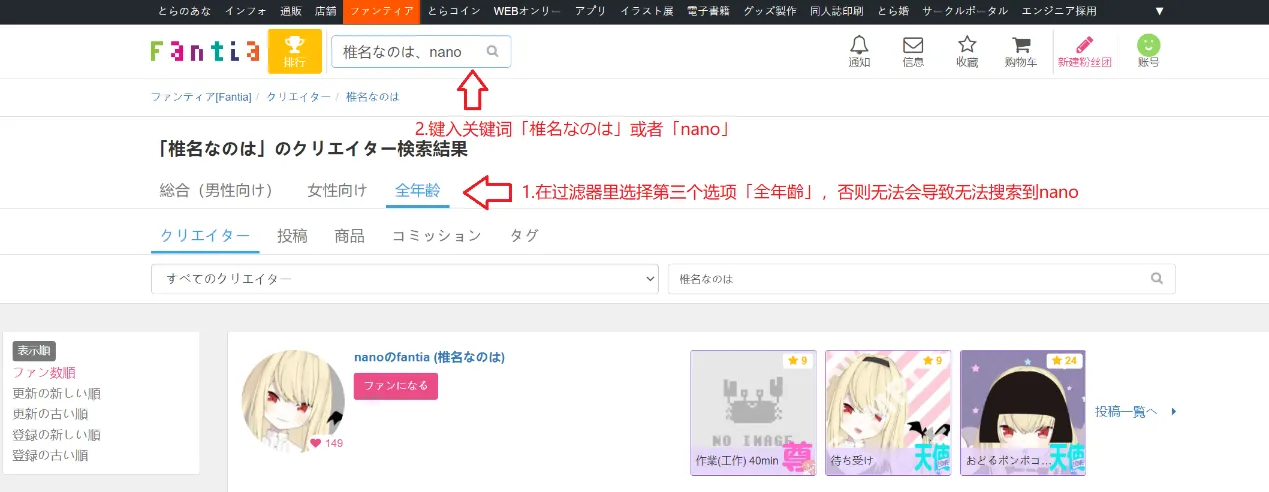Open WEBオンリー in top bar

click(x=527, y=11)
